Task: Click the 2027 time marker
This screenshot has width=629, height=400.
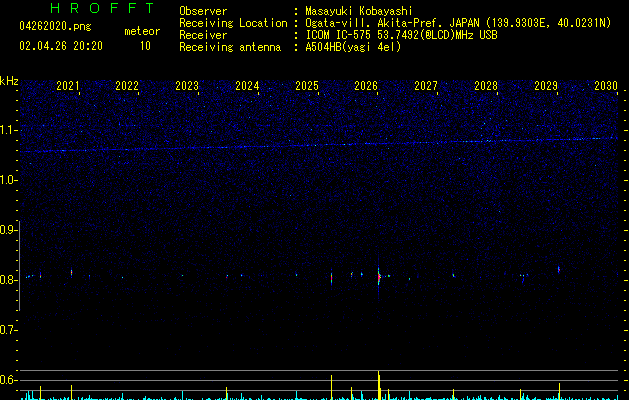Action: coord(426,86)
